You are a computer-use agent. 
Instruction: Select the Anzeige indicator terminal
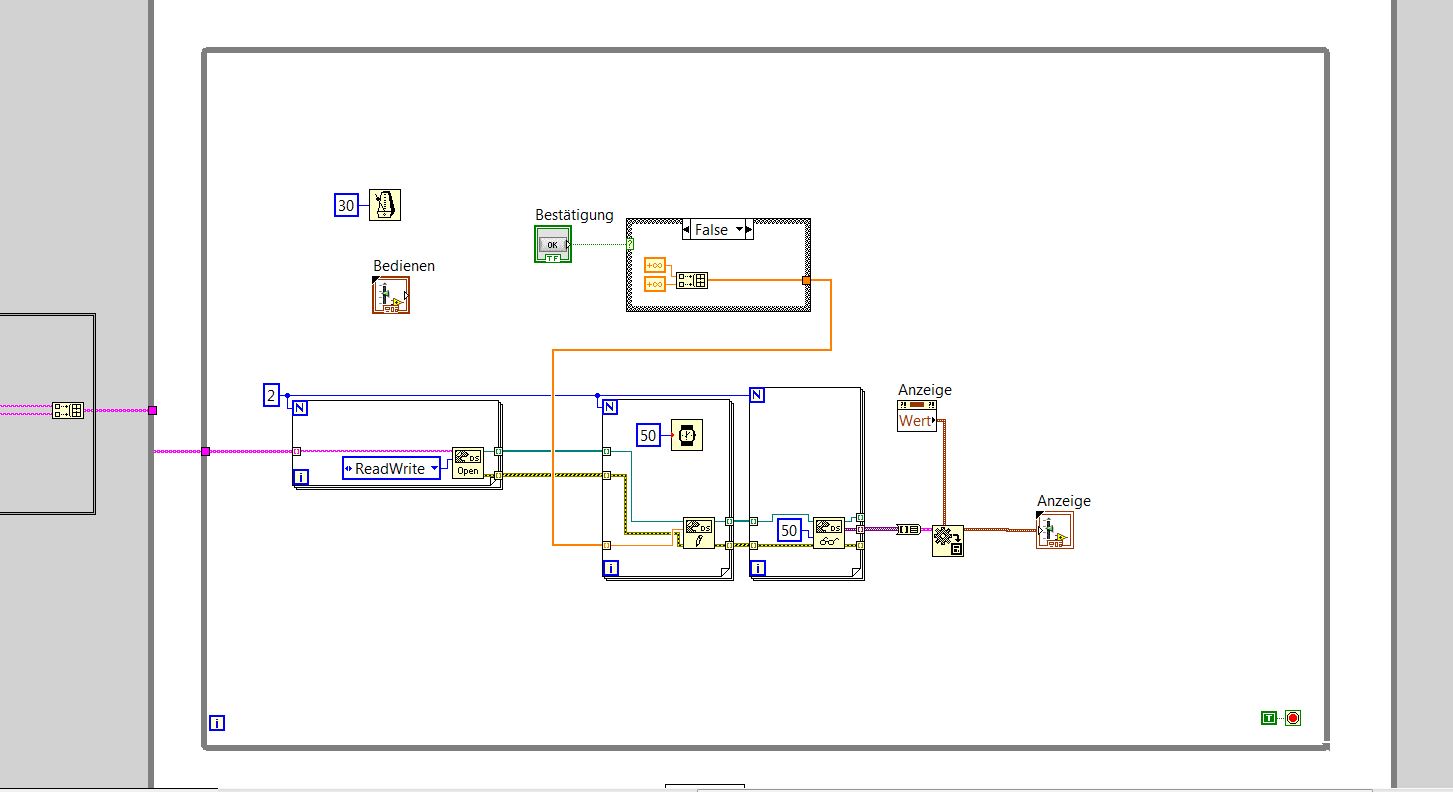(1055, 530)
